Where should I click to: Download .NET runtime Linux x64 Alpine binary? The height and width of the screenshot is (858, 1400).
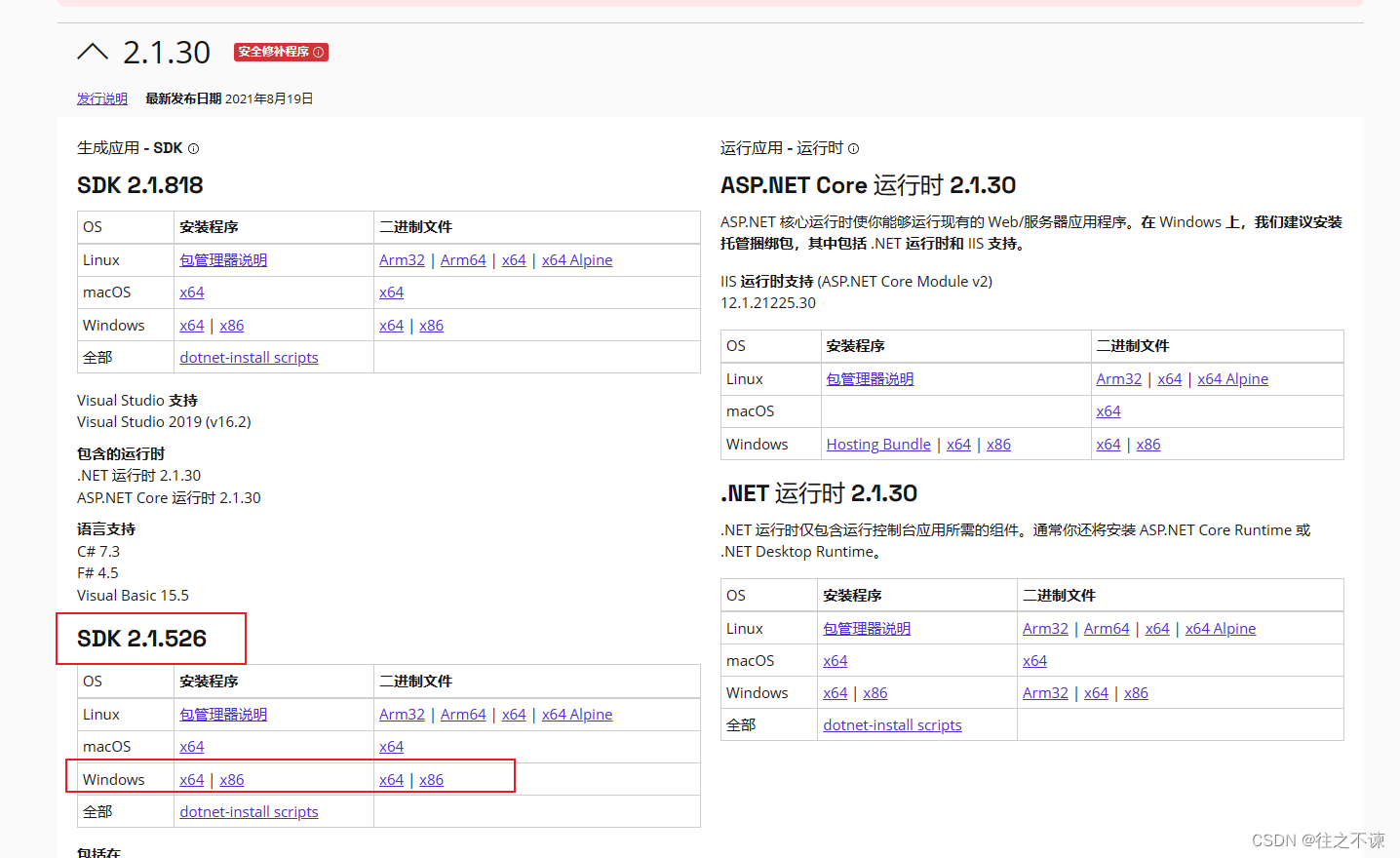tap(1221, 629)
